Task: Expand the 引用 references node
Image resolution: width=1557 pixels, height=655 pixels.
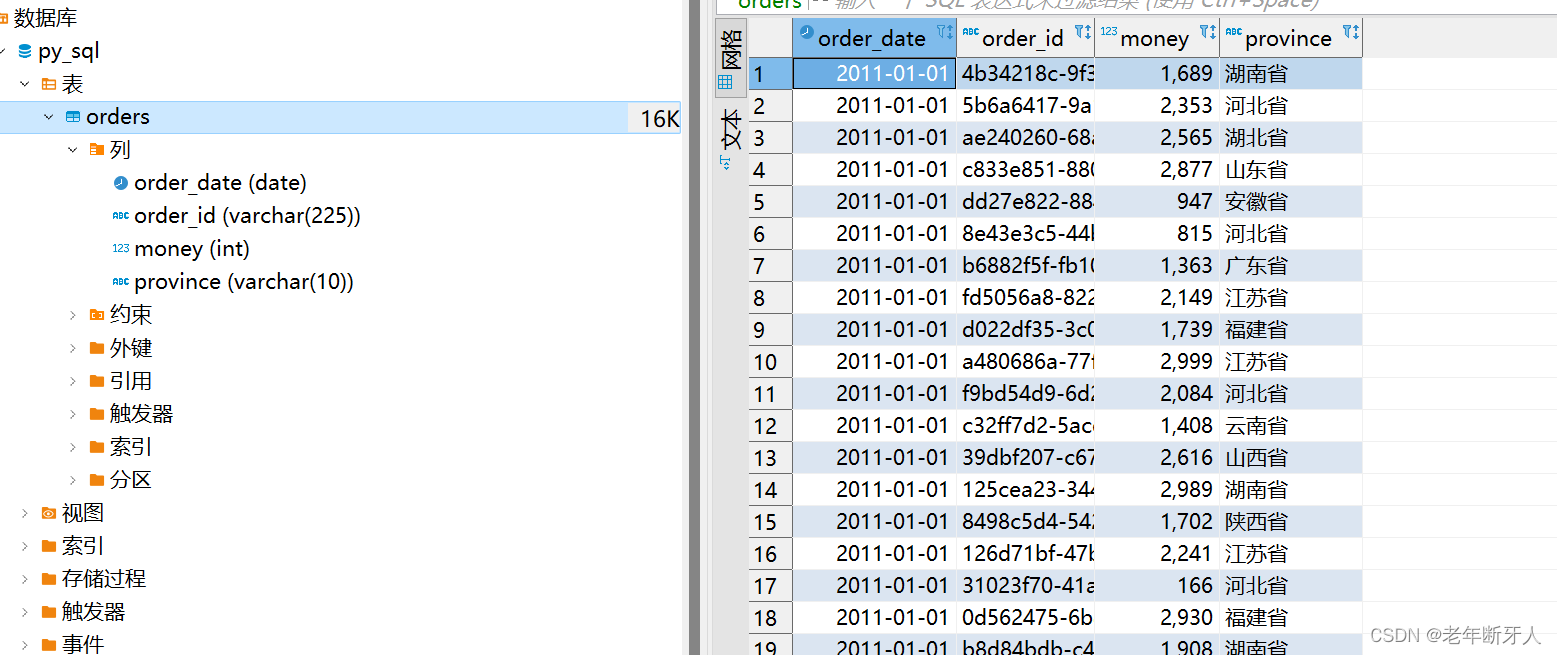Action: click(72, 381)
